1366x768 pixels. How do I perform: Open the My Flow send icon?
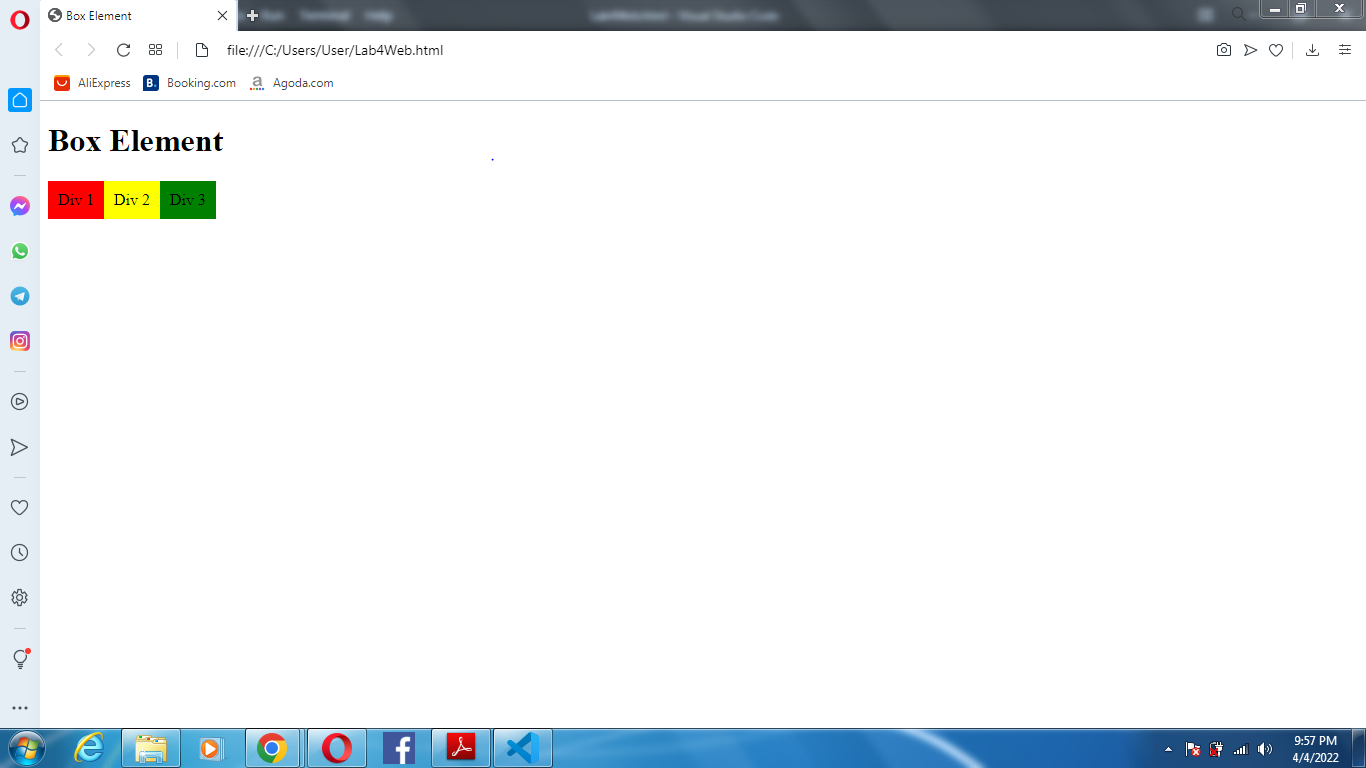click(20, 447)
